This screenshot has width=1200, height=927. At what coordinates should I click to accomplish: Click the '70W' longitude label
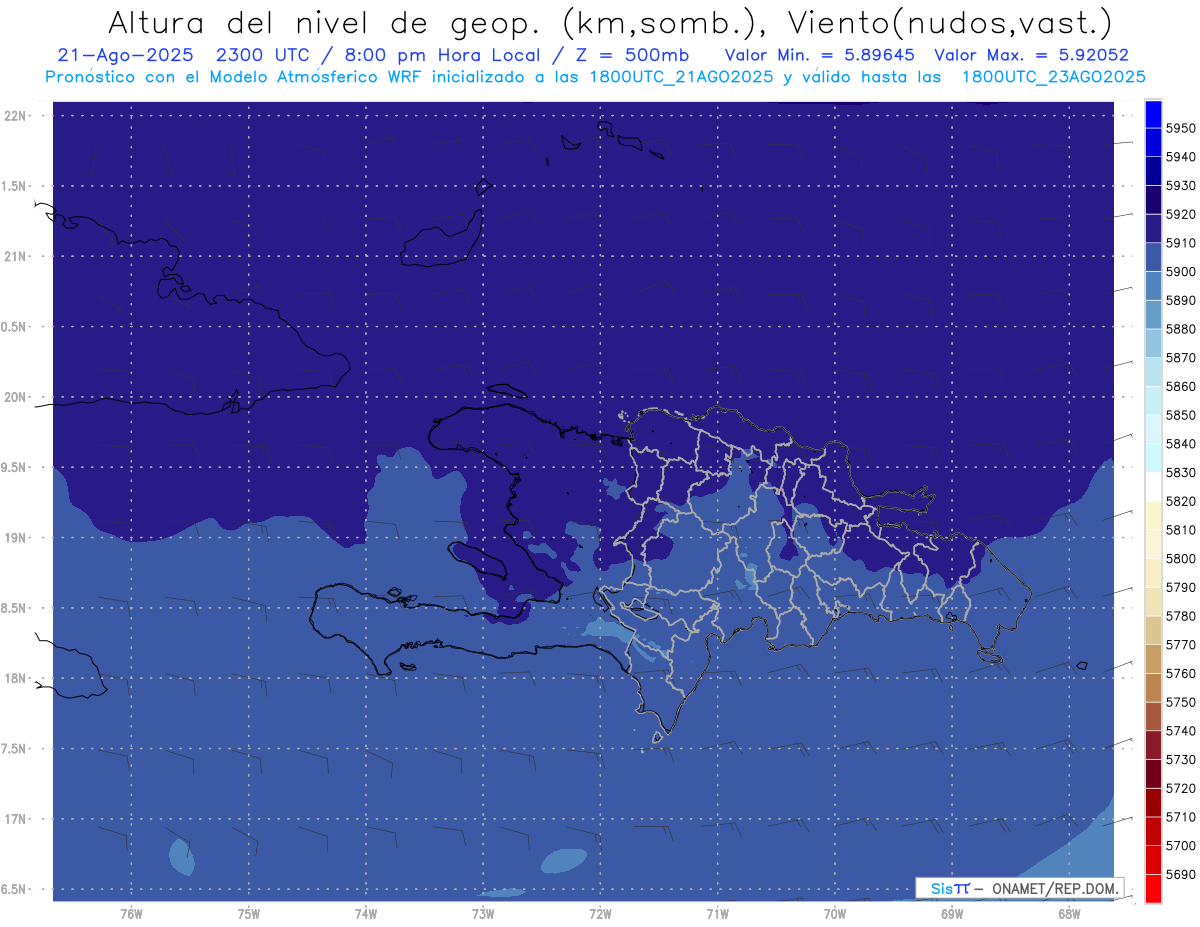834,914
